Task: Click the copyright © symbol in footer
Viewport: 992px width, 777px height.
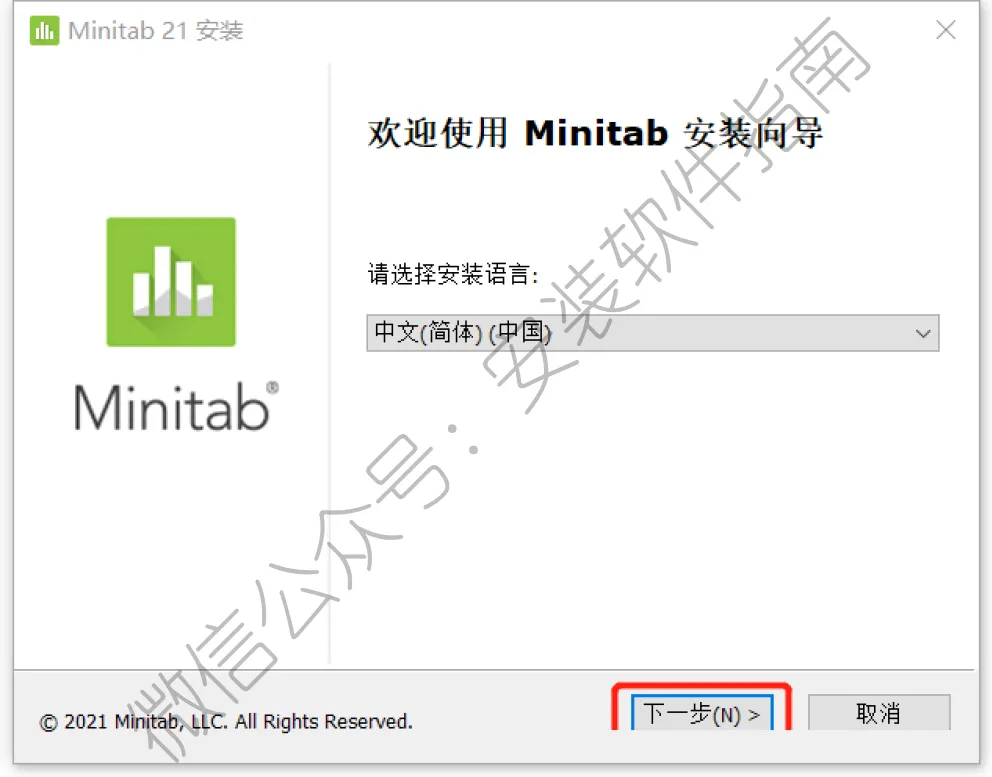Action: coord(48,723)
